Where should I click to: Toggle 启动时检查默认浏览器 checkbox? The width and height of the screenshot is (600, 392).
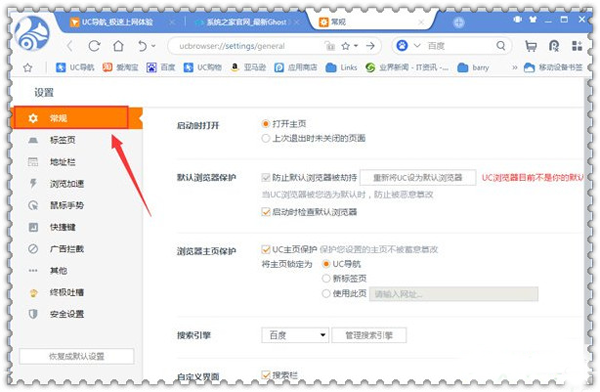tap(266, 212)
